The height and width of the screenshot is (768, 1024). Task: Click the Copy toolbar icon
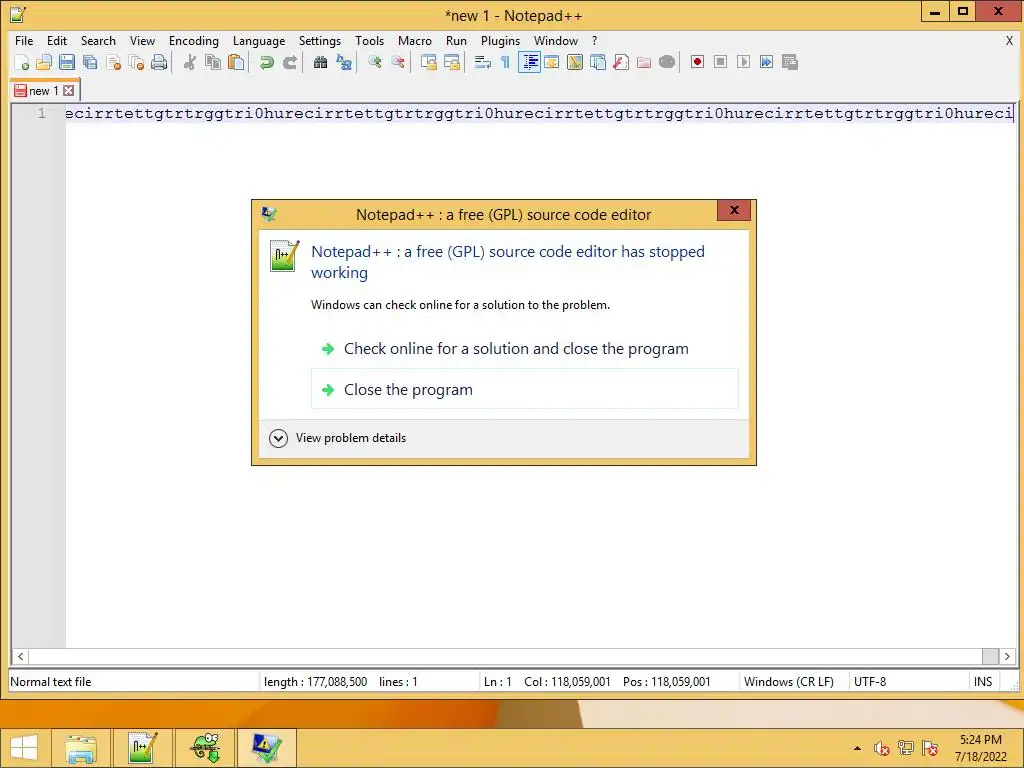pyautogui.click(x=213, y=63)
